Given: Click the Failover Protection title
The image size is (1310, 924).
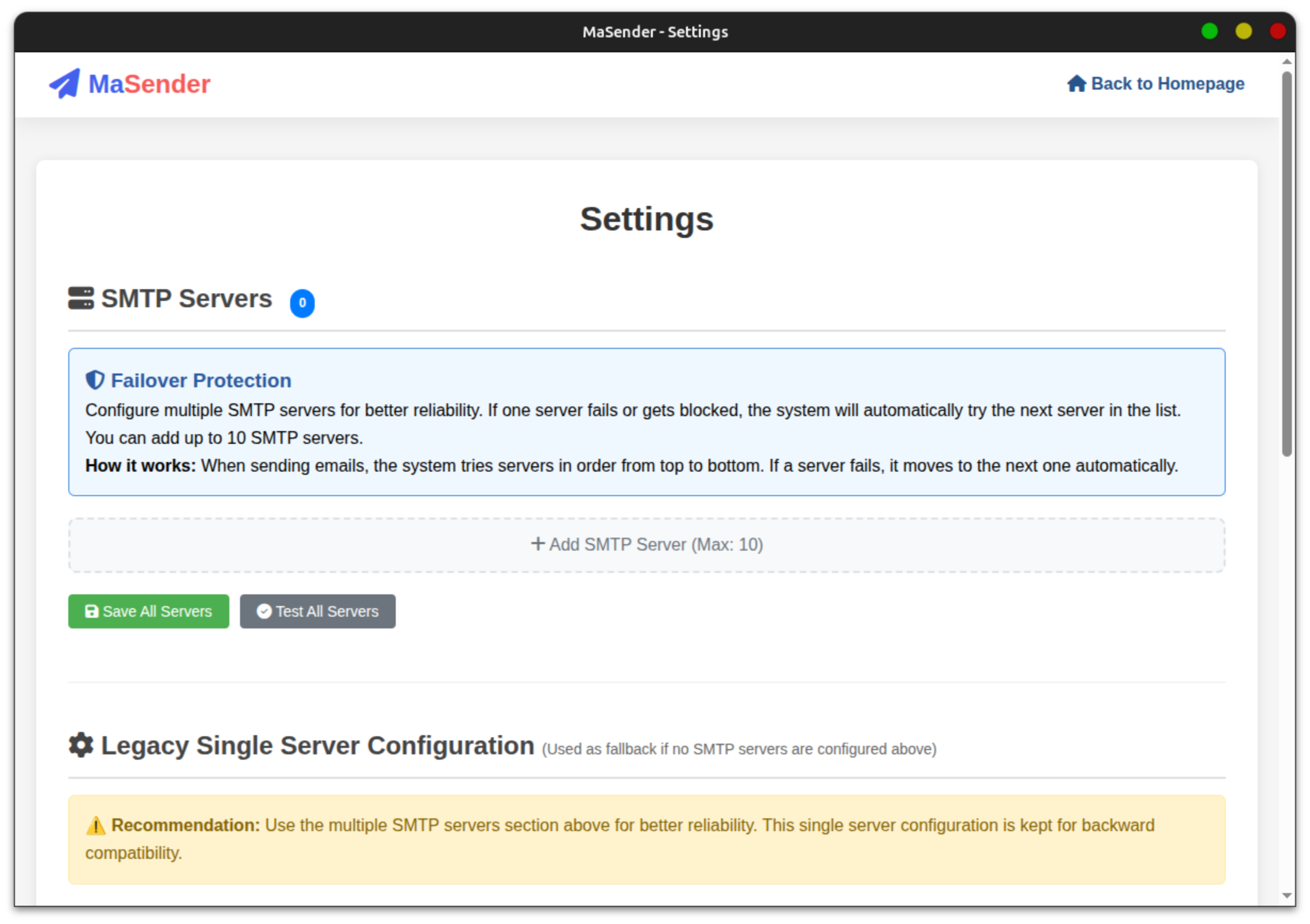Looking at the screenshot, I should [x=201, y=381].
